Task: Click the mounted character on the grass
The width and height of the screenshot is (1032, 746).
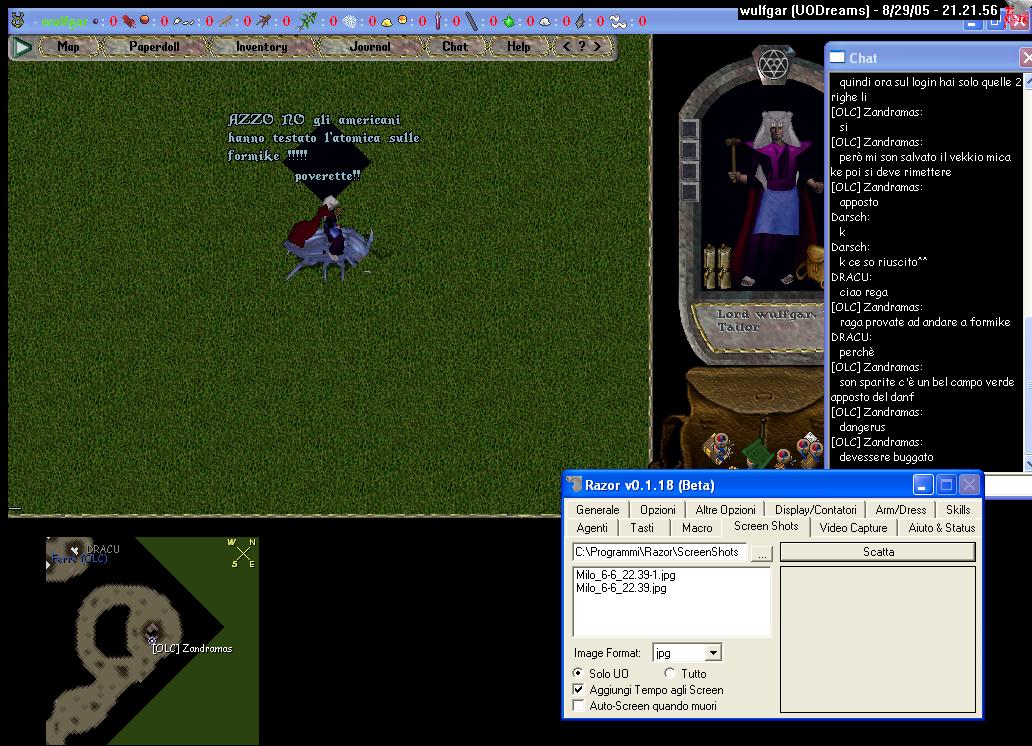Action: (x=328, y=238)
